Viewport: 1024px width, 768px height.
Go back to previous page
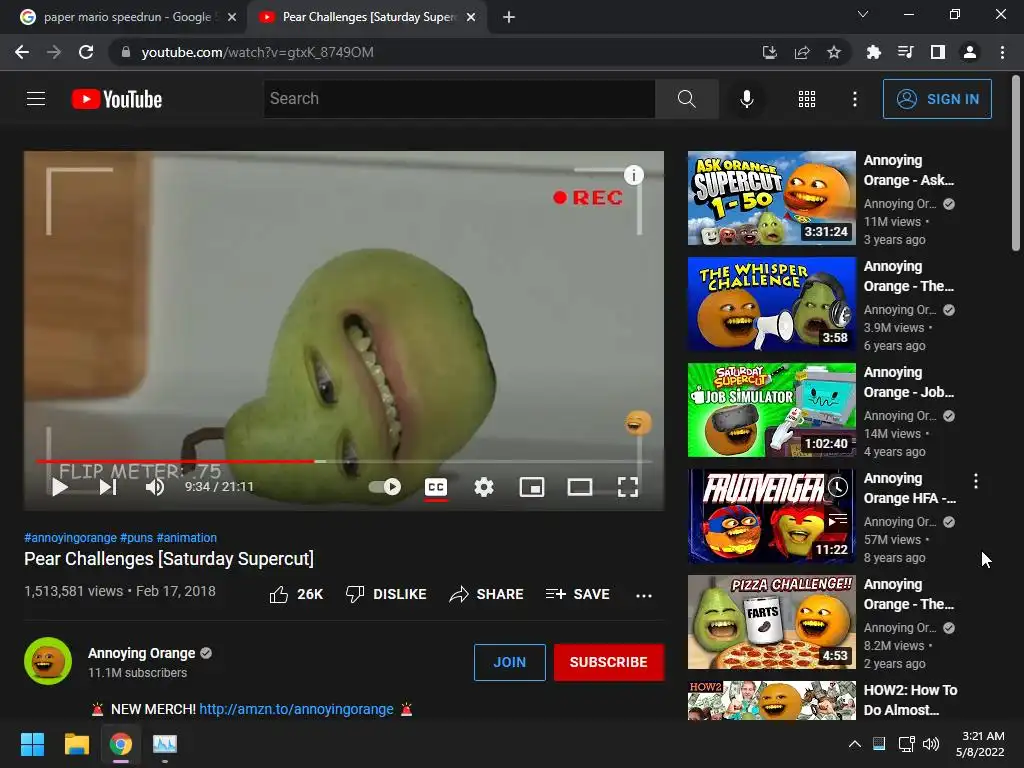click(22, 52)
